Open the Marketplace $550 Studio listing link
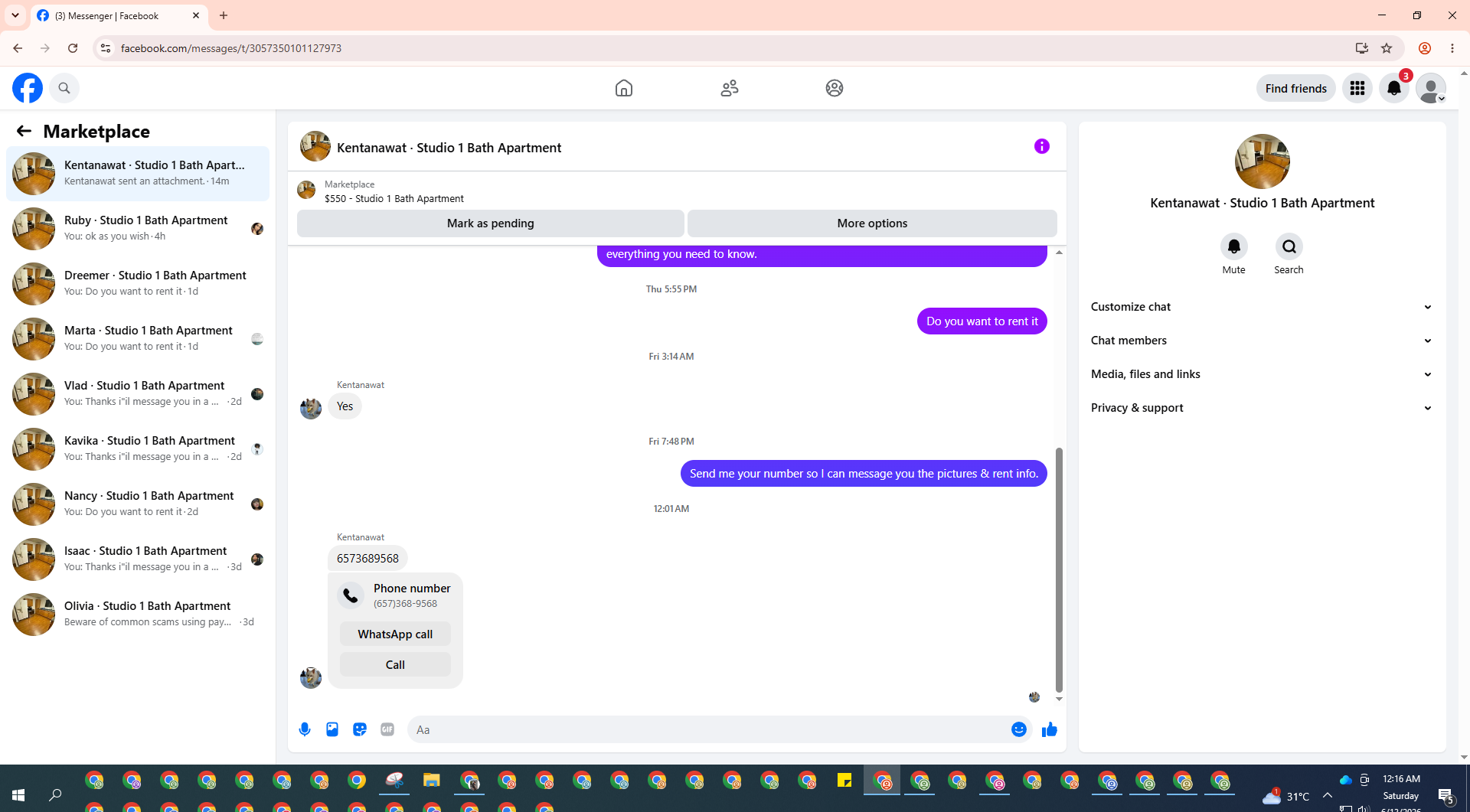Image resolution: width=1470 pixels, height=812 pixels. point(394,198)
